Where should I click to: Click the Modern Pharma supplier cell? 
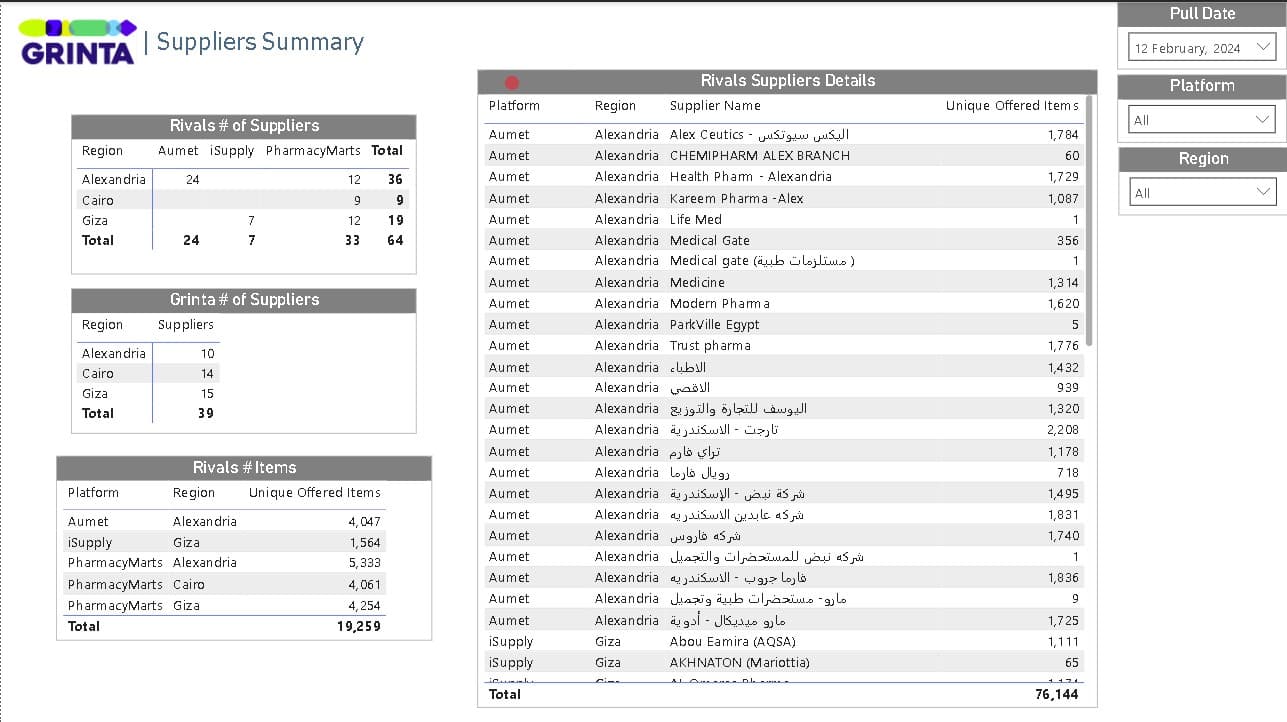[x=720, y=304]
